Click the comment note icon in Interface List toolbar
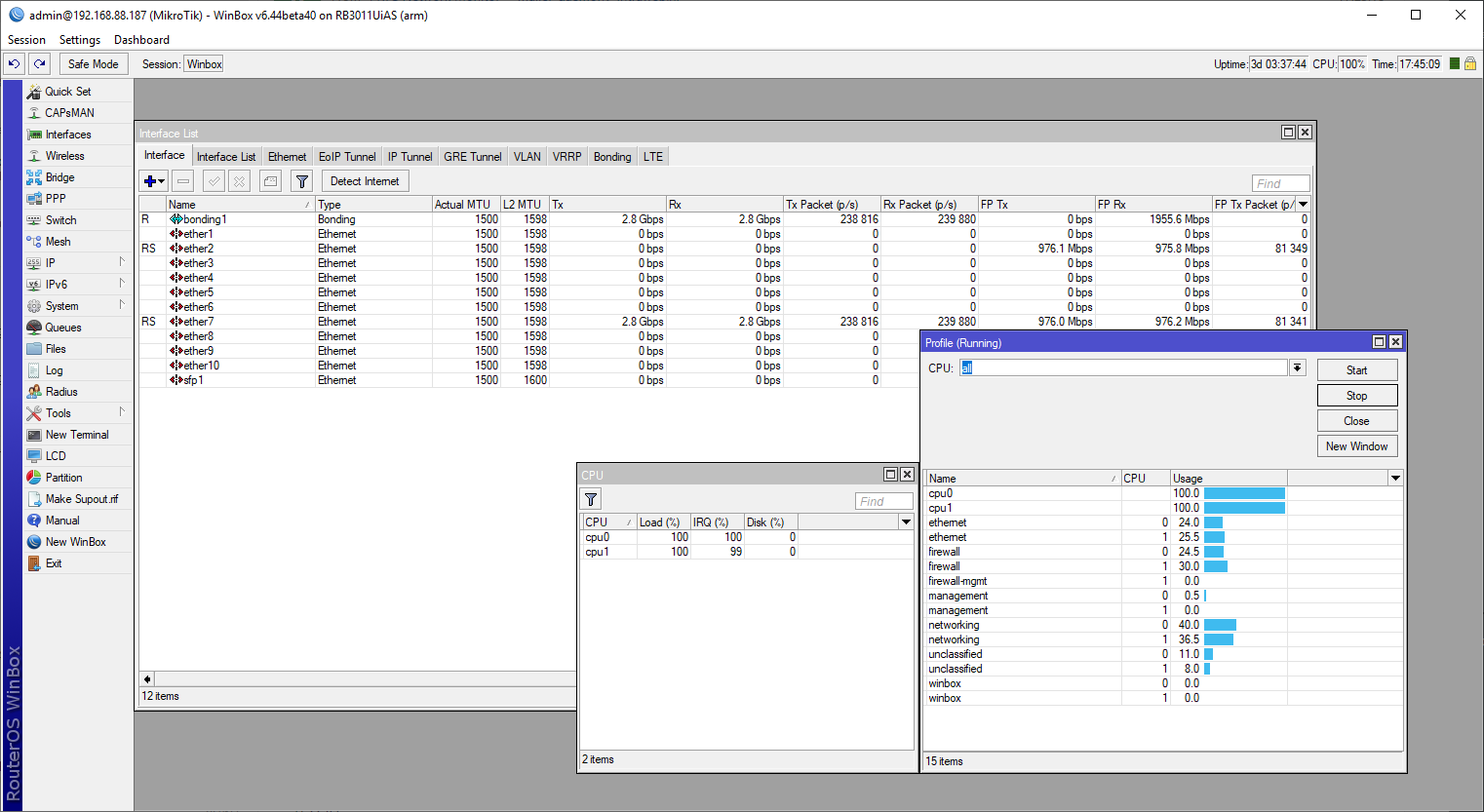This screenshot has height=812, width=1484. 271,181
